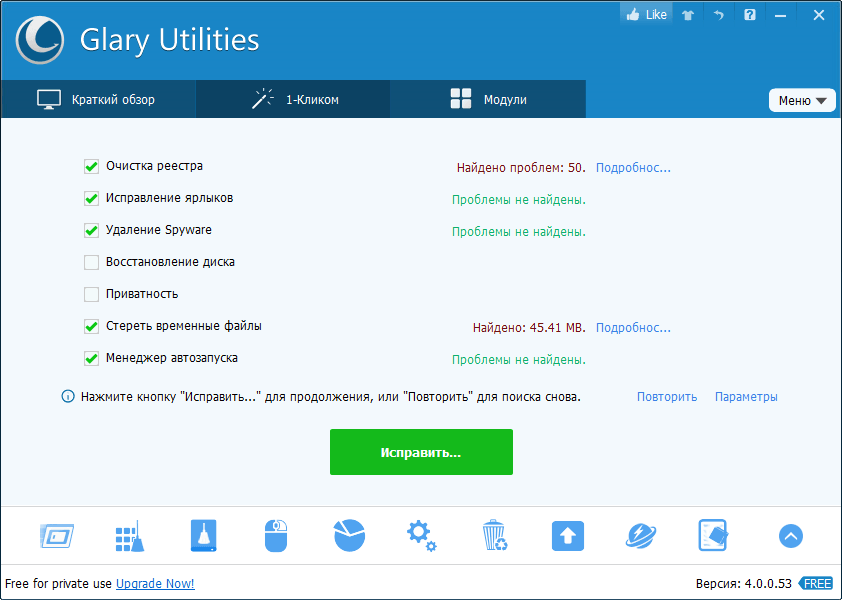The height and width of the screenshot is (600, 842).
Task: Close the Glary Utilities window
Action: click(818, 15)
